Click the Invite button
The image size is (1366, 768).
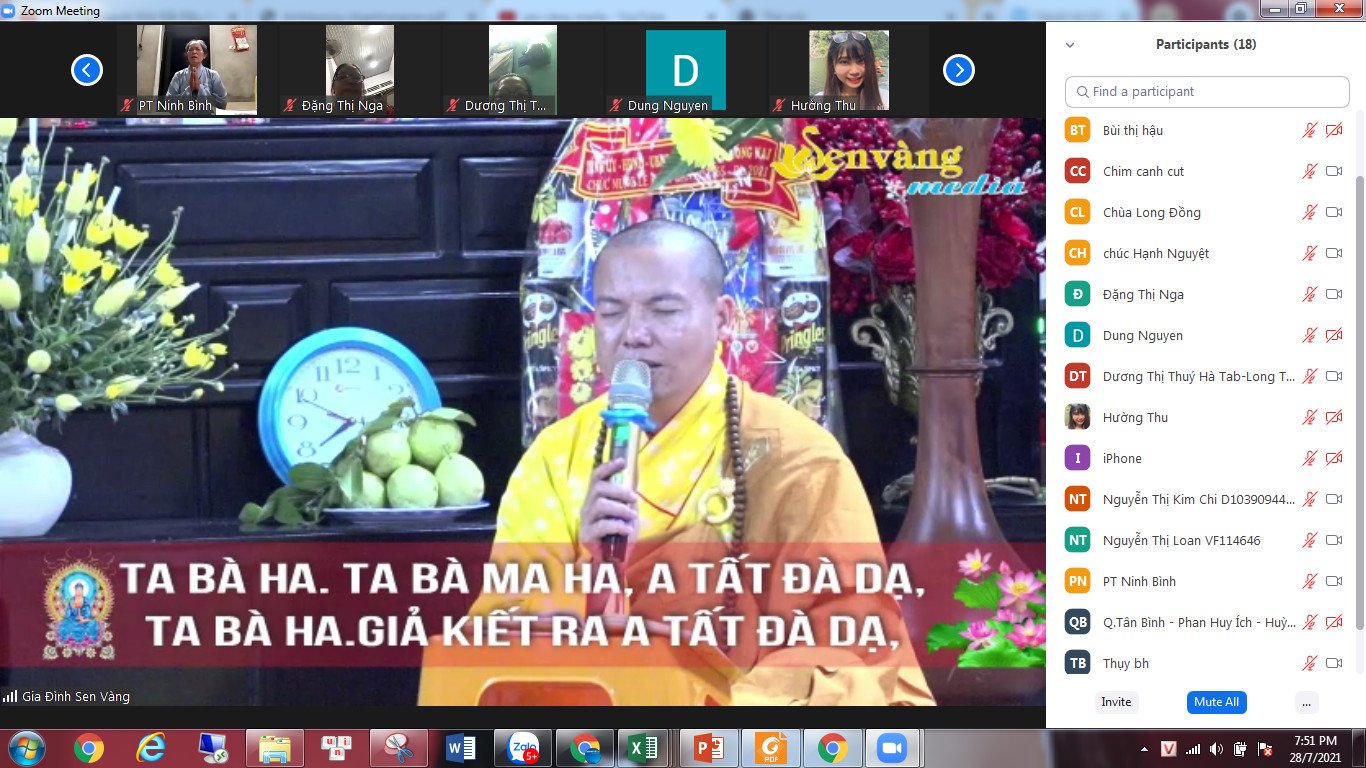tap(1116, 702)
